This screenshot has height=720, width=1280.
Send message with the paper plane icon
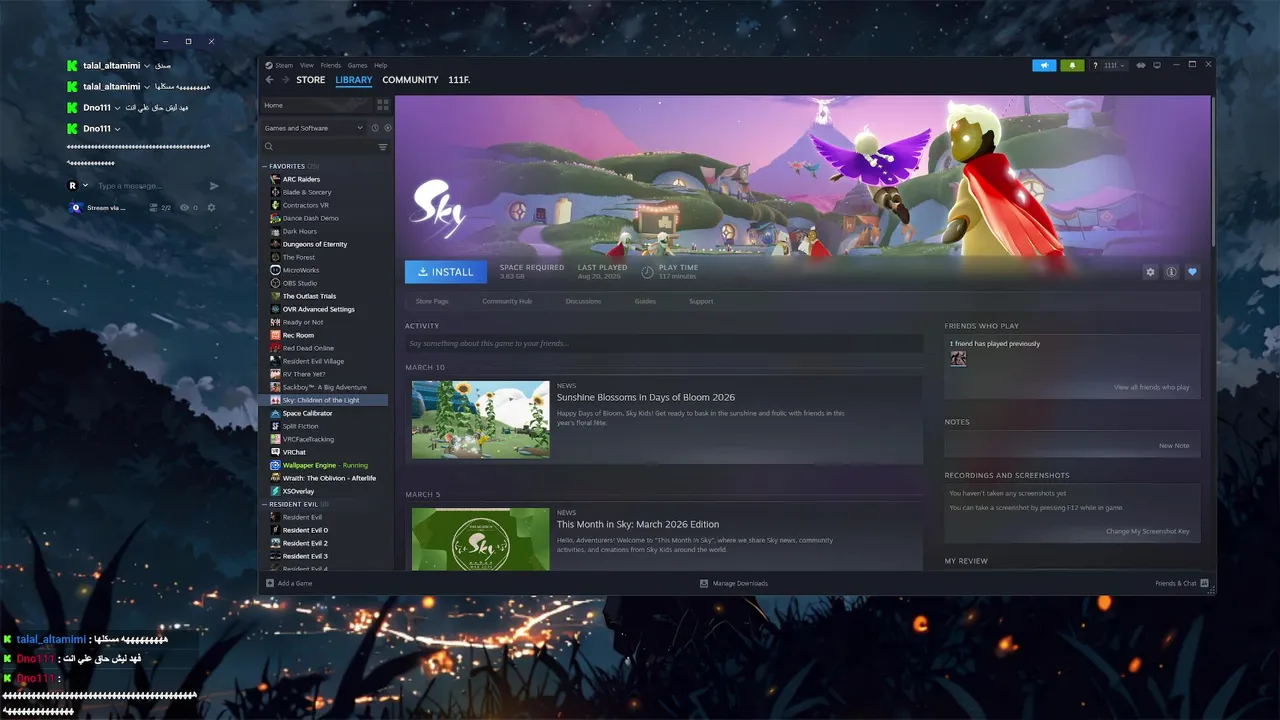(214, 186)
